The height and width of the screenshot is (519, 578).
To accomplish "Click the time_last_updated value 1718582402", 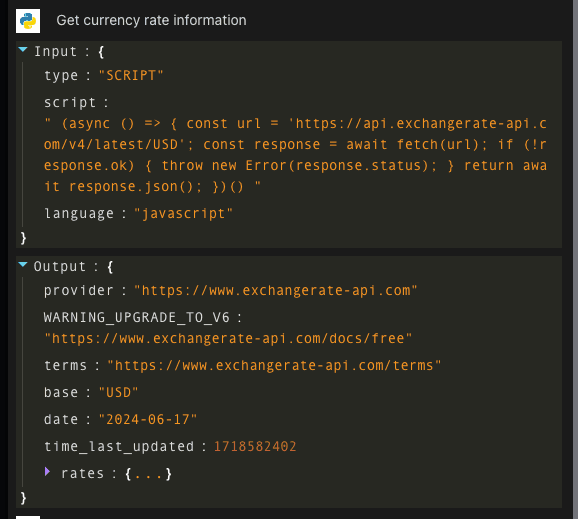I will click(x=255, y=446).
